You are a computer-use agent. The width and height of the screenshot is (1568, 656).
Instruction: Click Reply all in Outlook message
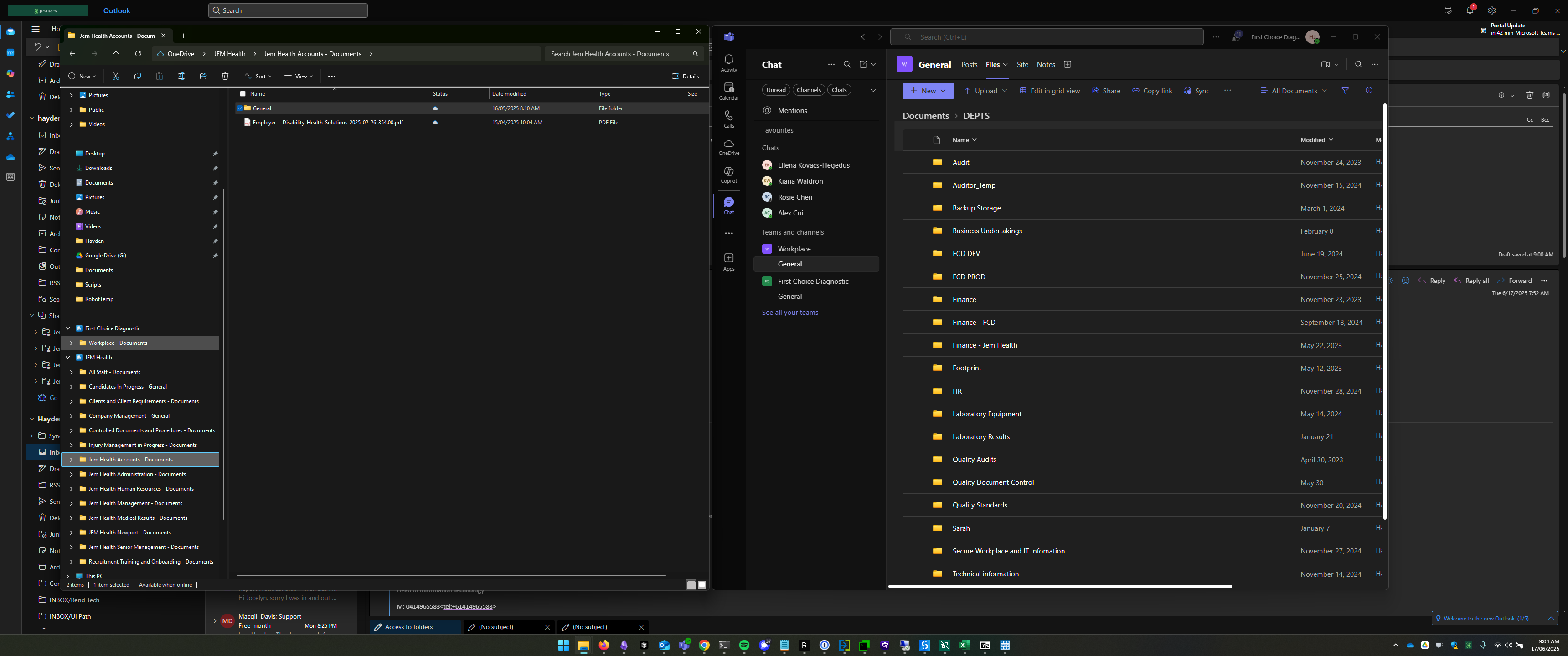1471,281
